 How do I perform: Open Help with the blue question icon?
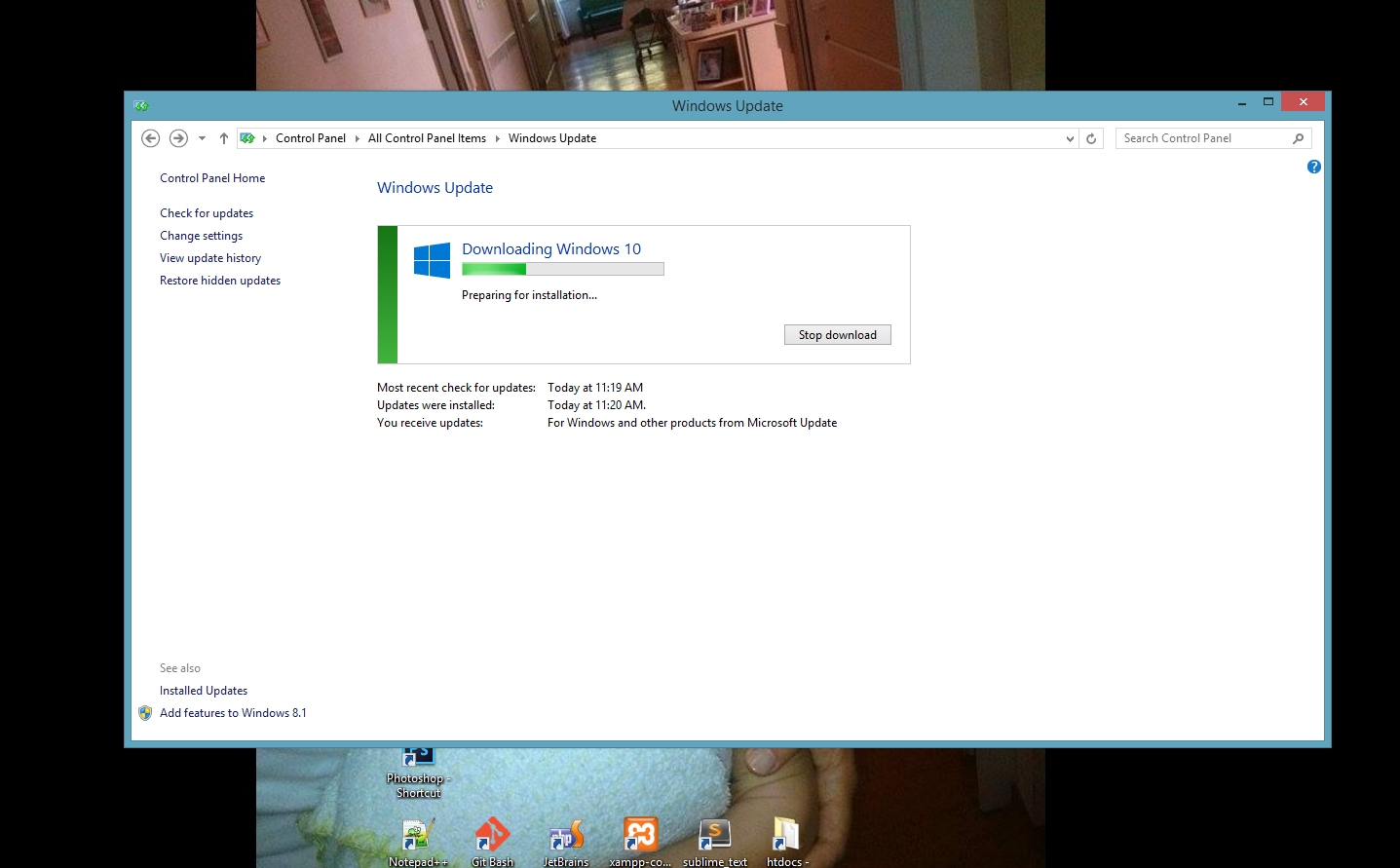click(x=1314, y=167)
